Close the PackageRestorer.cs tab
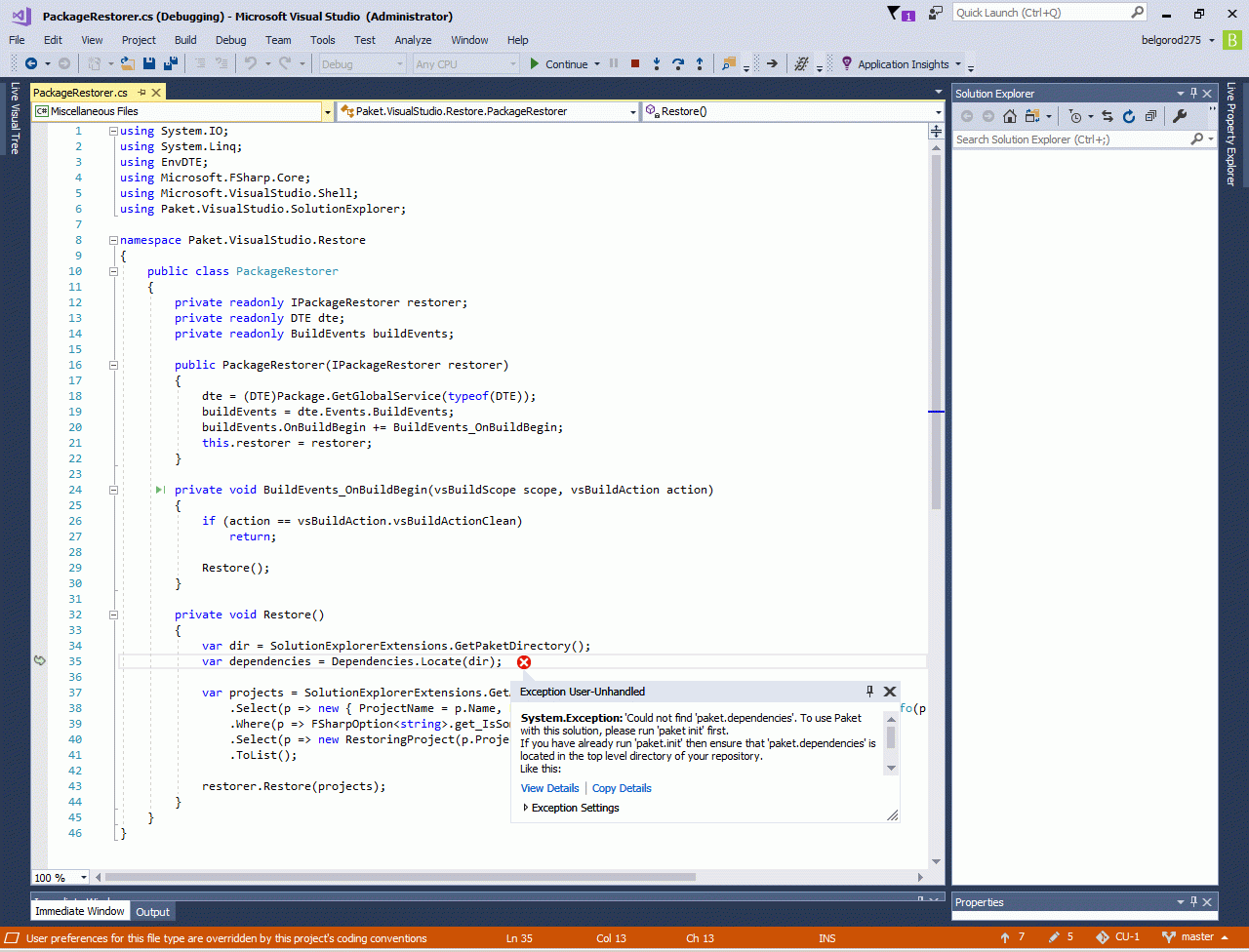This screenshot has width=1249, height=952. click(156, 93)
